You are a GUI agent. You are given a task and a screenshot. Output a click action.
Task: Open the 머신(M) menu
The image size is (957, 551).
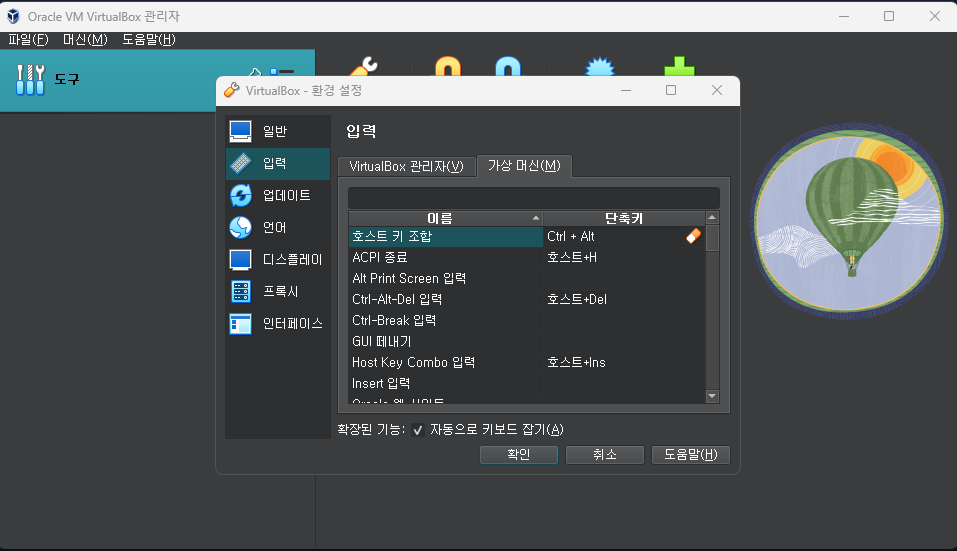[x=85, y=40]
